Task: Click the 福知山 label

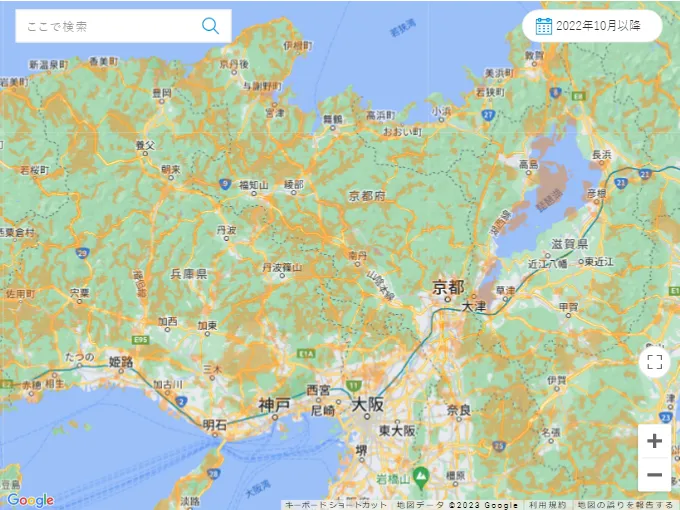Action: point(254,185)
